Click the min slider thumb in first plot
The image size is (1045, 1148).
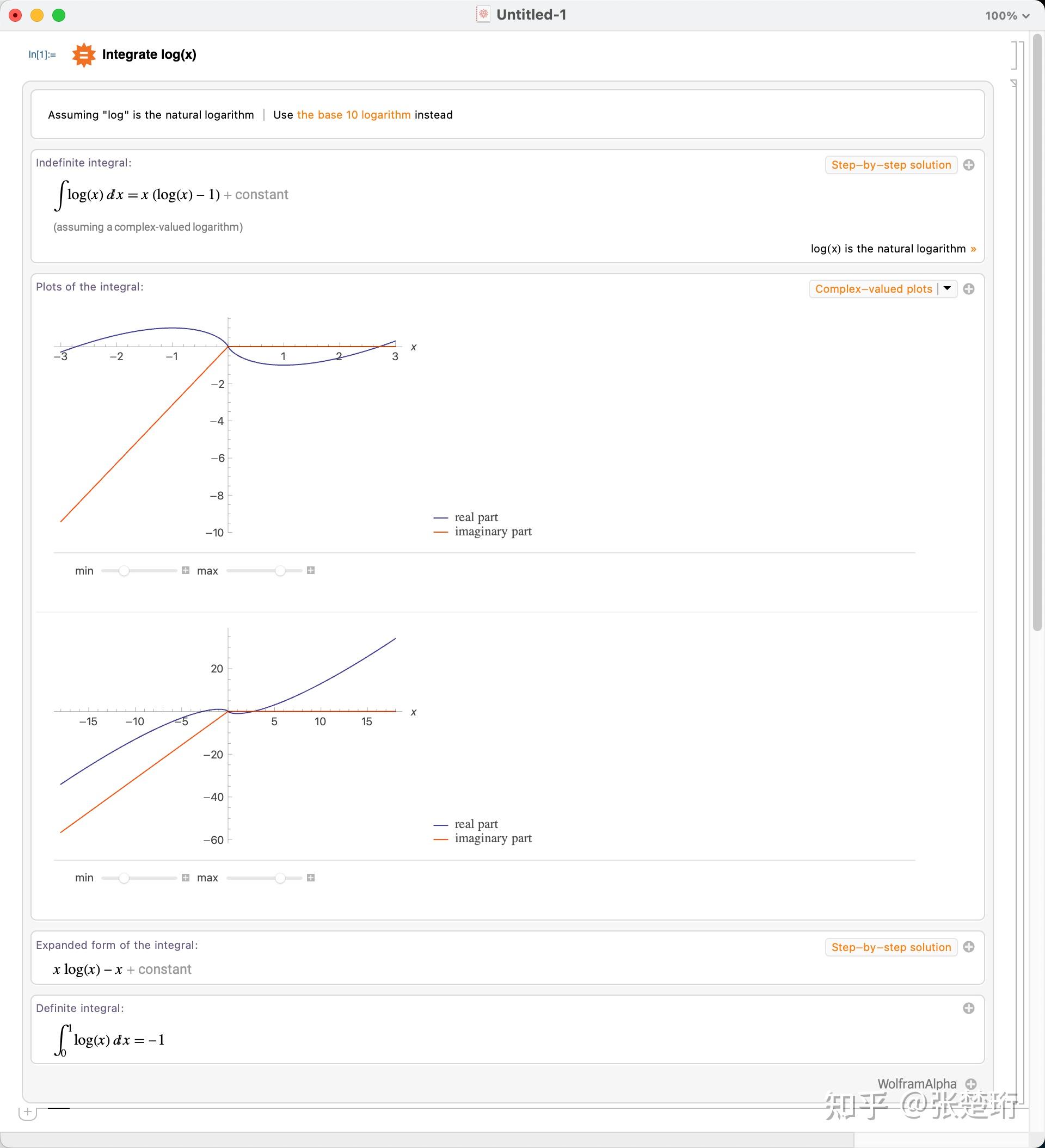point(124,571)
